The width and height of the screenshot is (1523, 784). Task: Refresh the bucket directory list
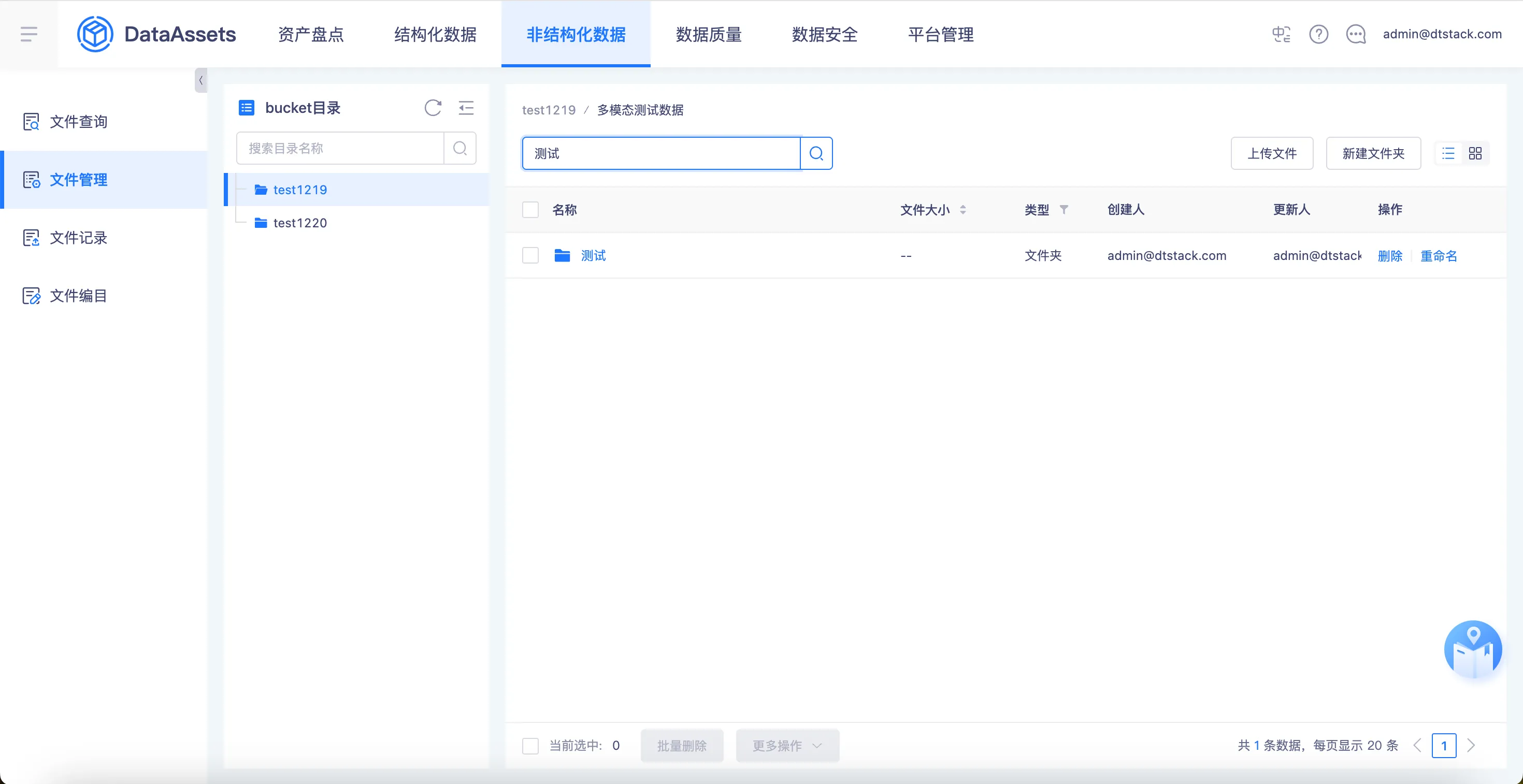click(x=433, y=108)
